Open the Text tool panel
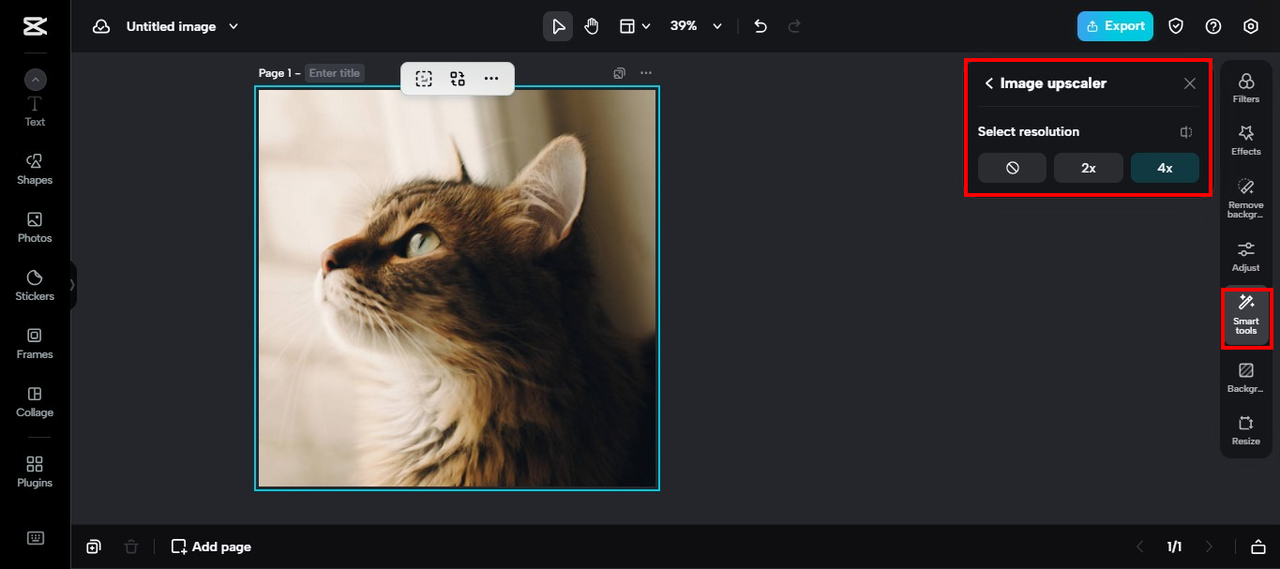Image resolution: width=1280 pixels, height=569 pixels. 35,111
